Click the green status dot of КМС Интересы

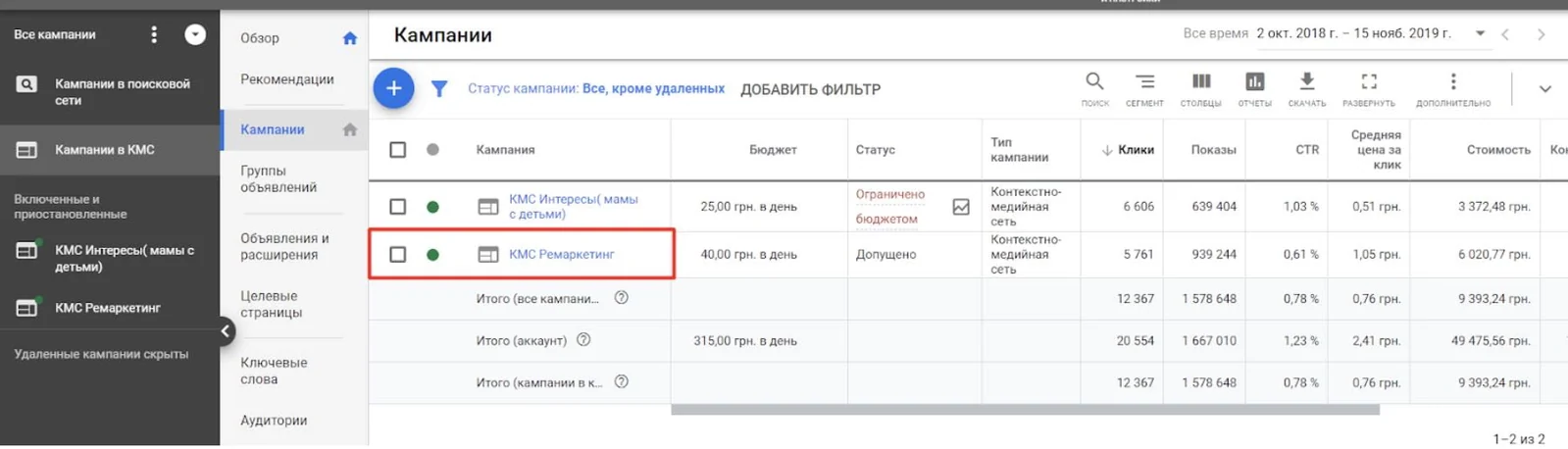click(x=432, y=207)
